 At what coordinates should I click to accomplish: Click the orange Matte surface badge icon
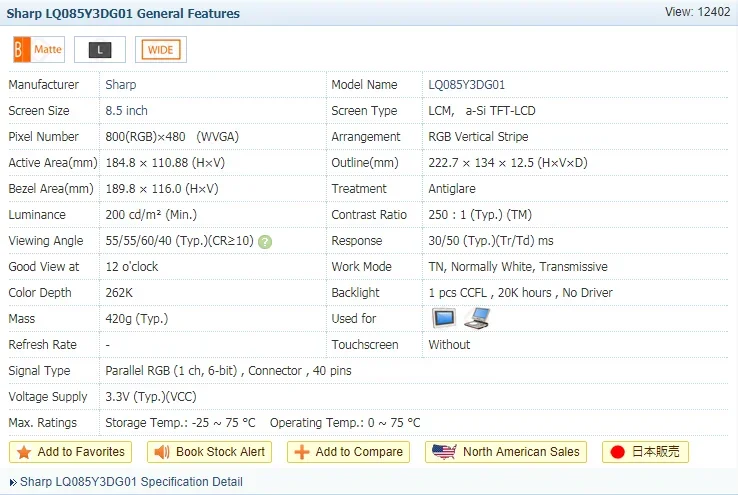click(39, 49)
